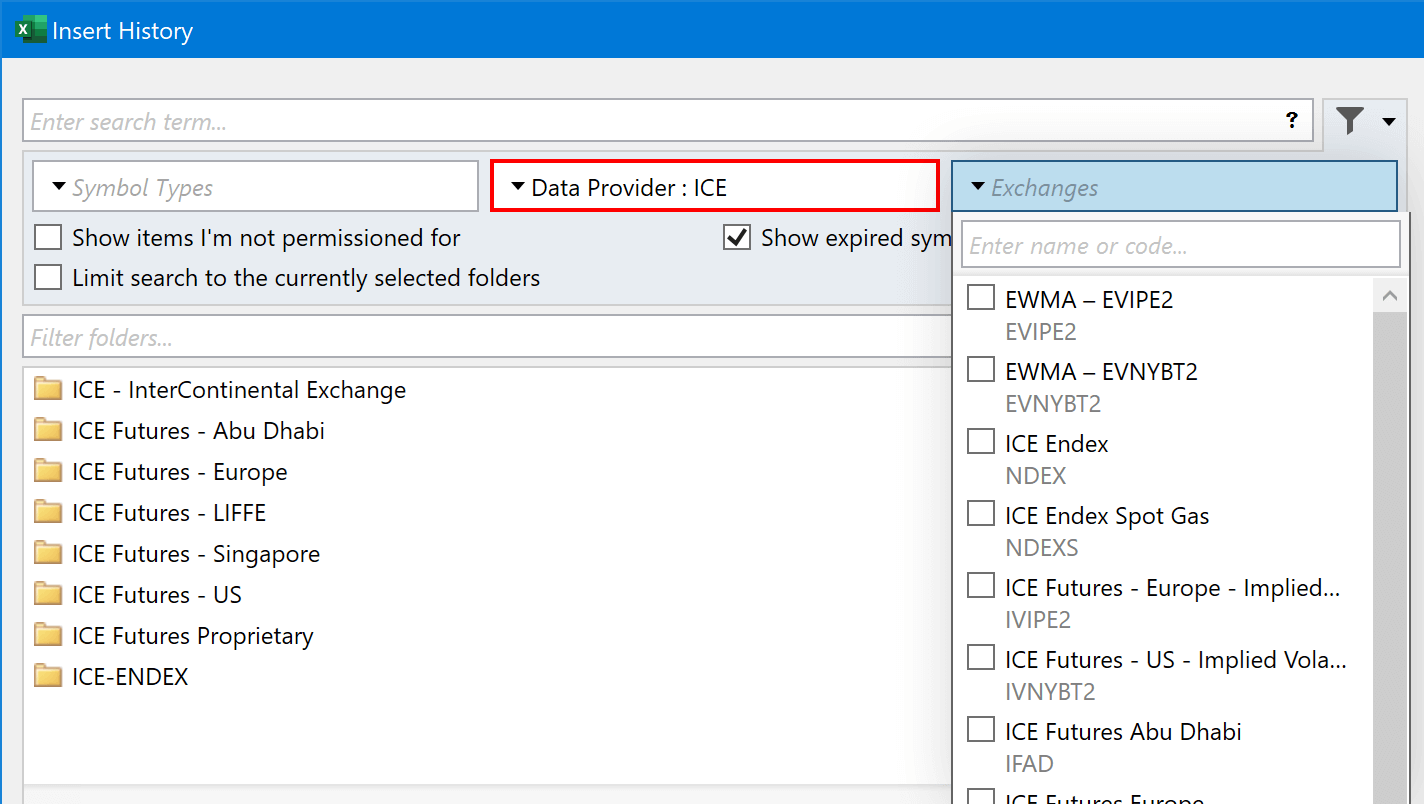The height and width of the screenshot is (804, 1424).
Task: Click folder icon beside ICE Futures Proprietary
Action: pyautogui.click(x=48, y=635)
